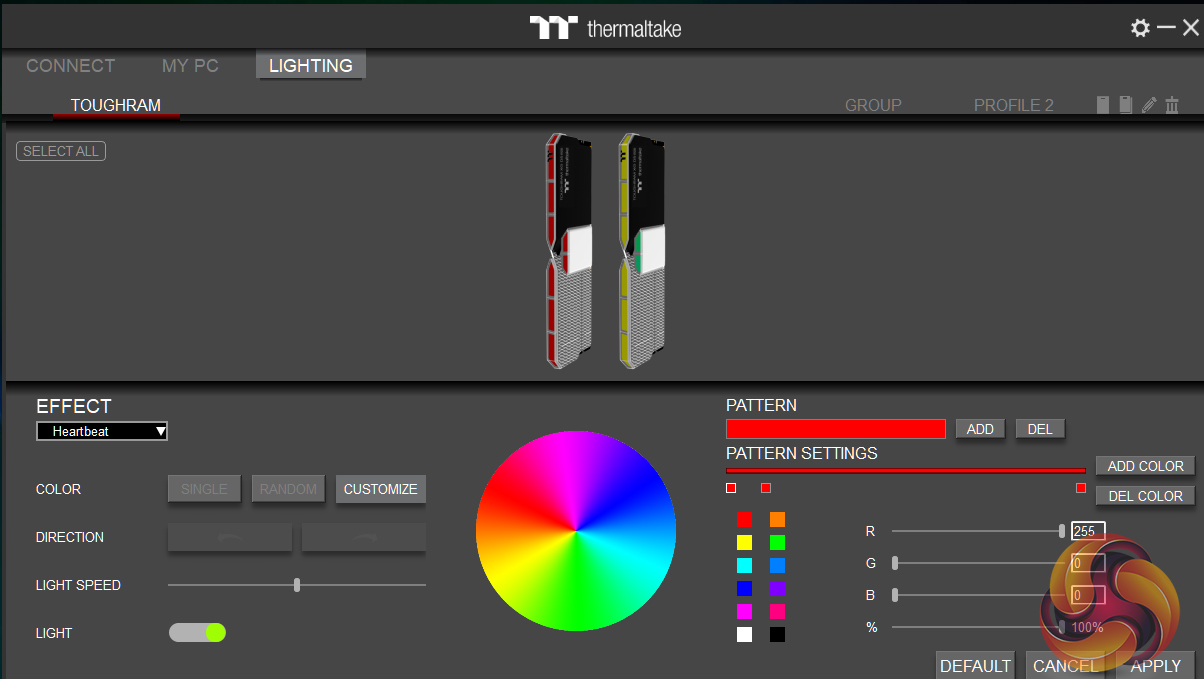Select the LIGHTING tab
This screenshot has width=1204, height=679.
311,66
